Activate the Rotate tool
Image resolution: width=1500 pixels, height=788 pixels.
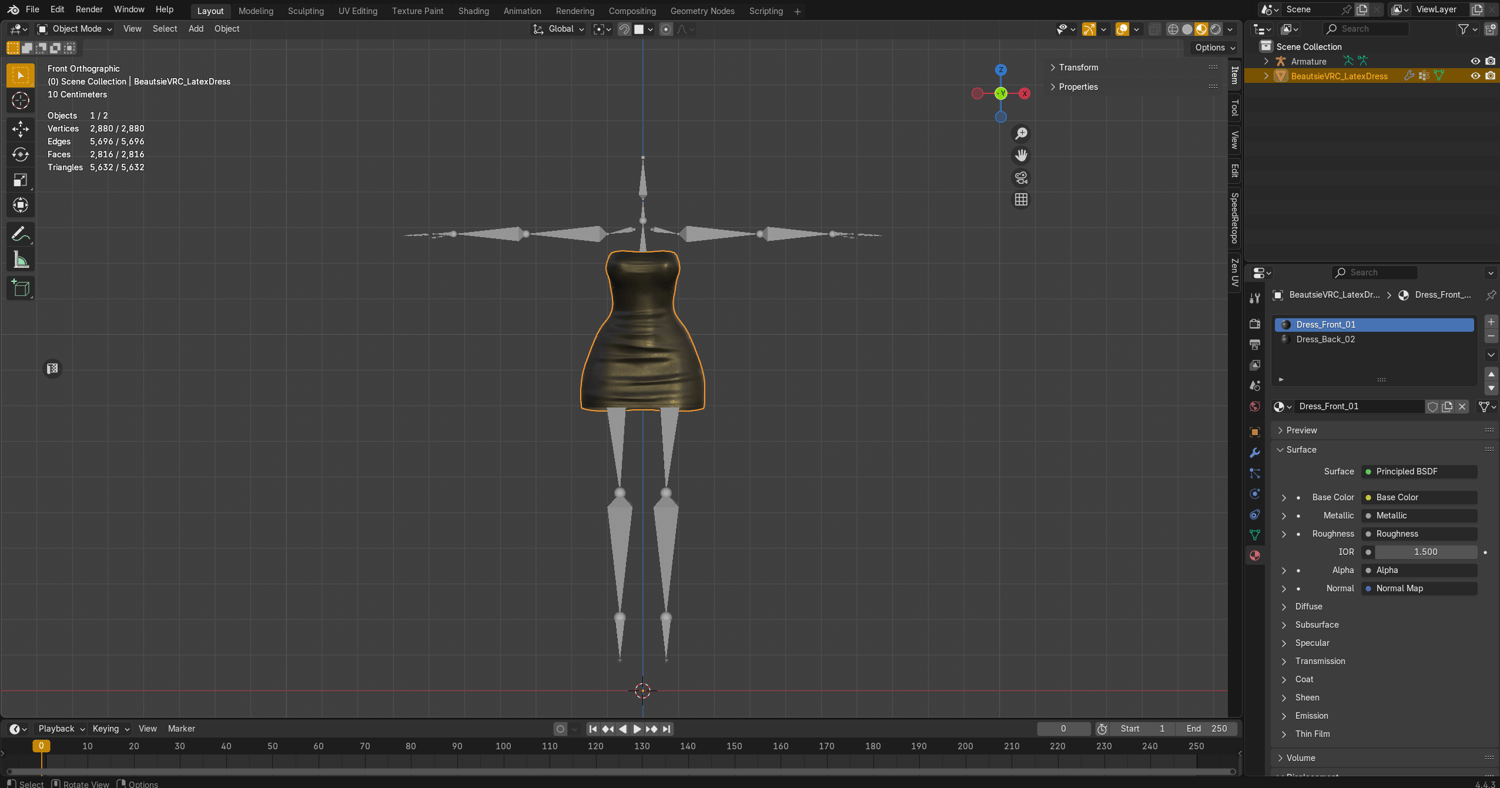pos(20,154)
